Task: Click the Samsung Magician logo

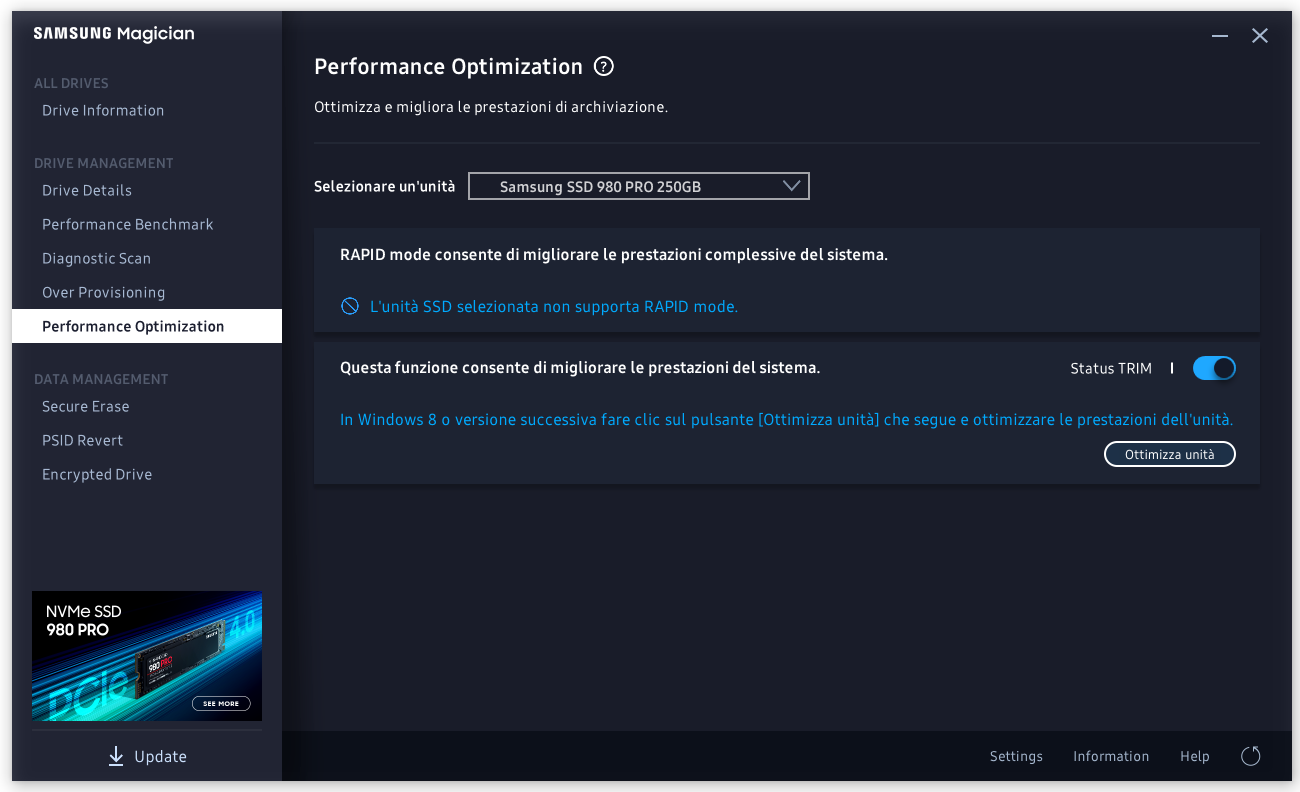Action: click(114, 34)
